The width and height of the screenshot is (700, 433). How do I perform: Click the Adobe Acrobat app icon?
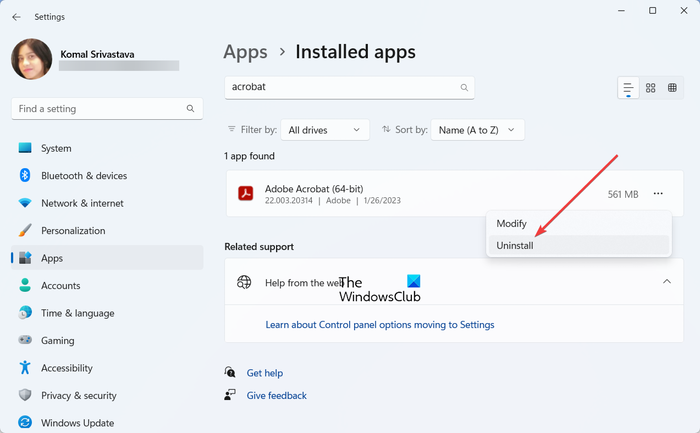tap(245, 194)
